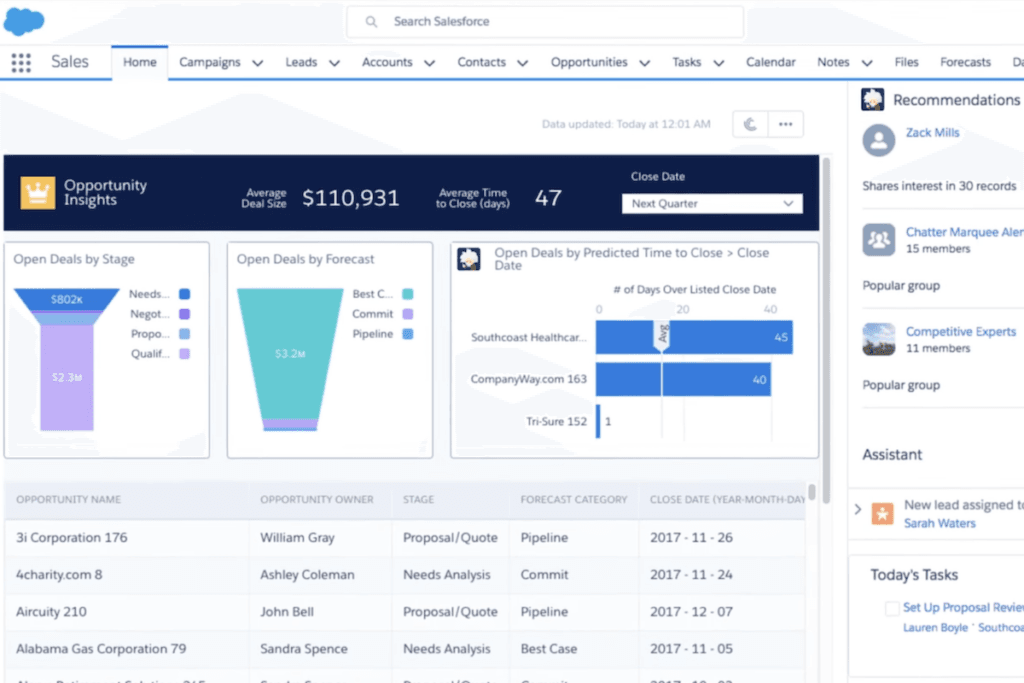
Task: Switch to the Calendar tab
Action: pos(771,62)
